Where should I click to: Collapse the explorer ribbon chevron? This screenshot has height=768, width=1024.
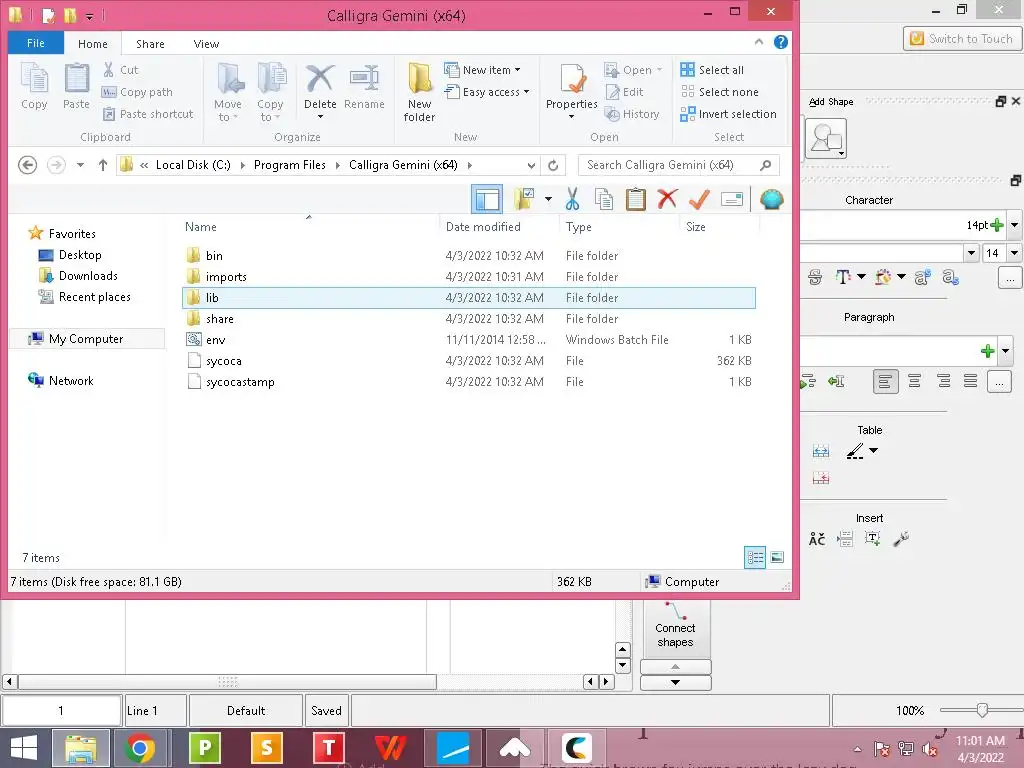tap(759, 42)
